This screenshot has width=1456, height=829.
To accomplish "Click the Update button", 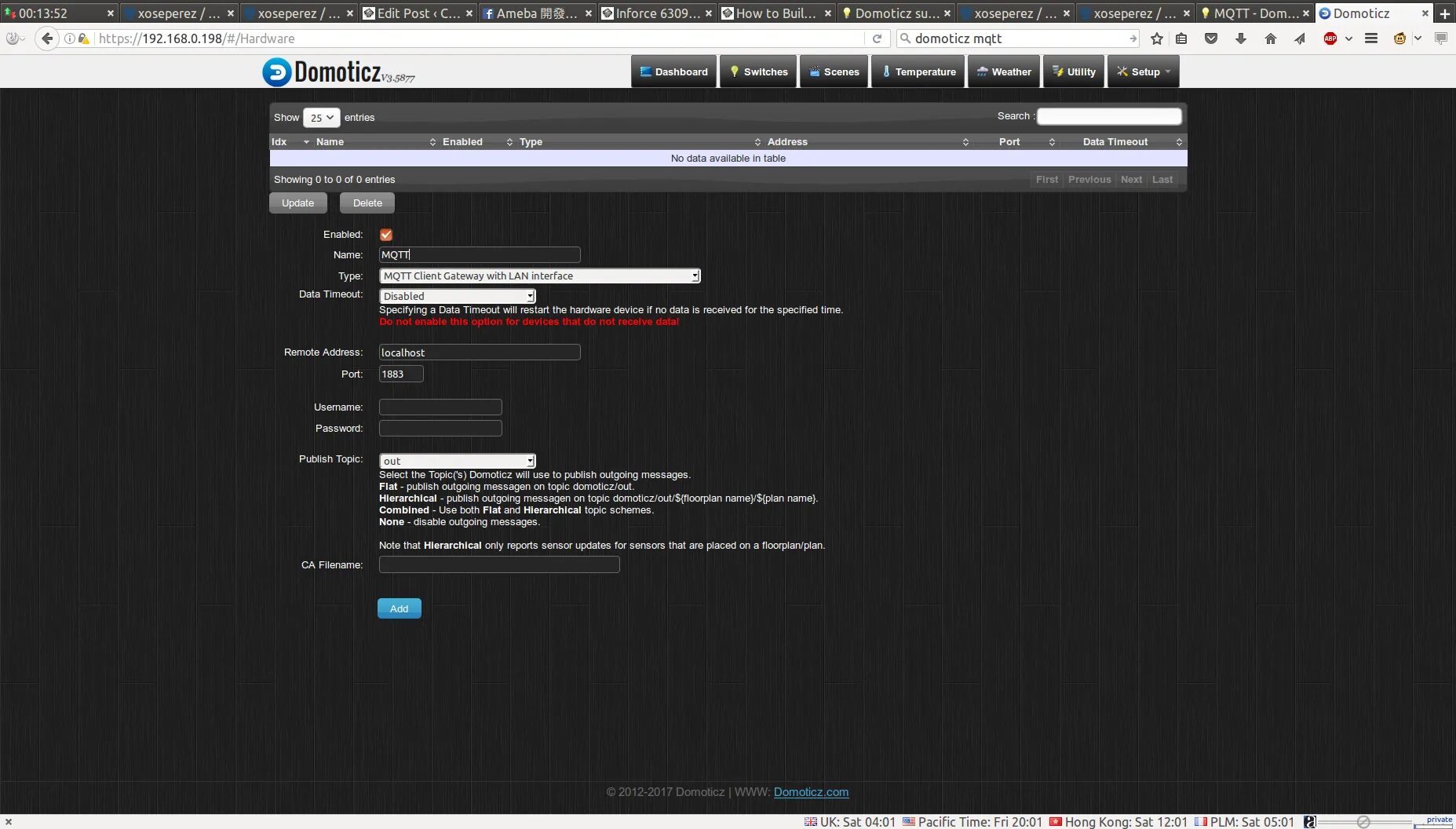I will pos(298,203).
